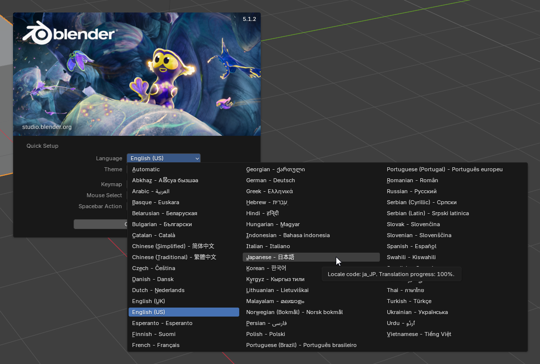Select Finnish - Suomi
Image resolution: width=540 pixels, height=364 pixels.
(x=184, y=334)
